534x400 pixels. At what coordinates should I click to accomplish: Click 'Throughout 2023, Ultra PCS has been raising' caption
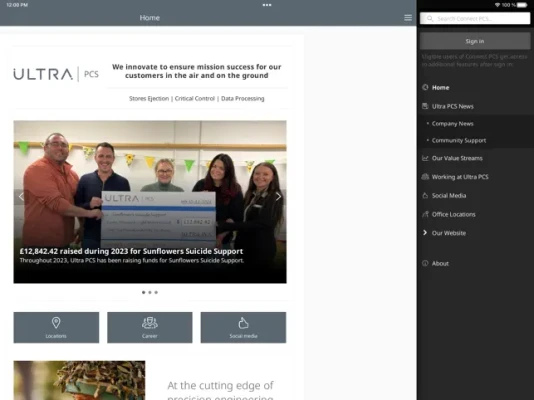(x=132, y=260)
